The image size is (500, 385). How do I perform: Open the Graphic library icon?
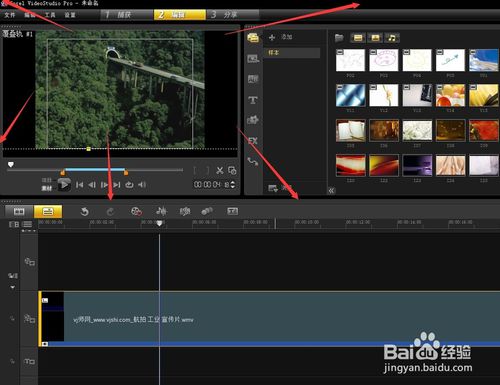[x=253, y=120]
